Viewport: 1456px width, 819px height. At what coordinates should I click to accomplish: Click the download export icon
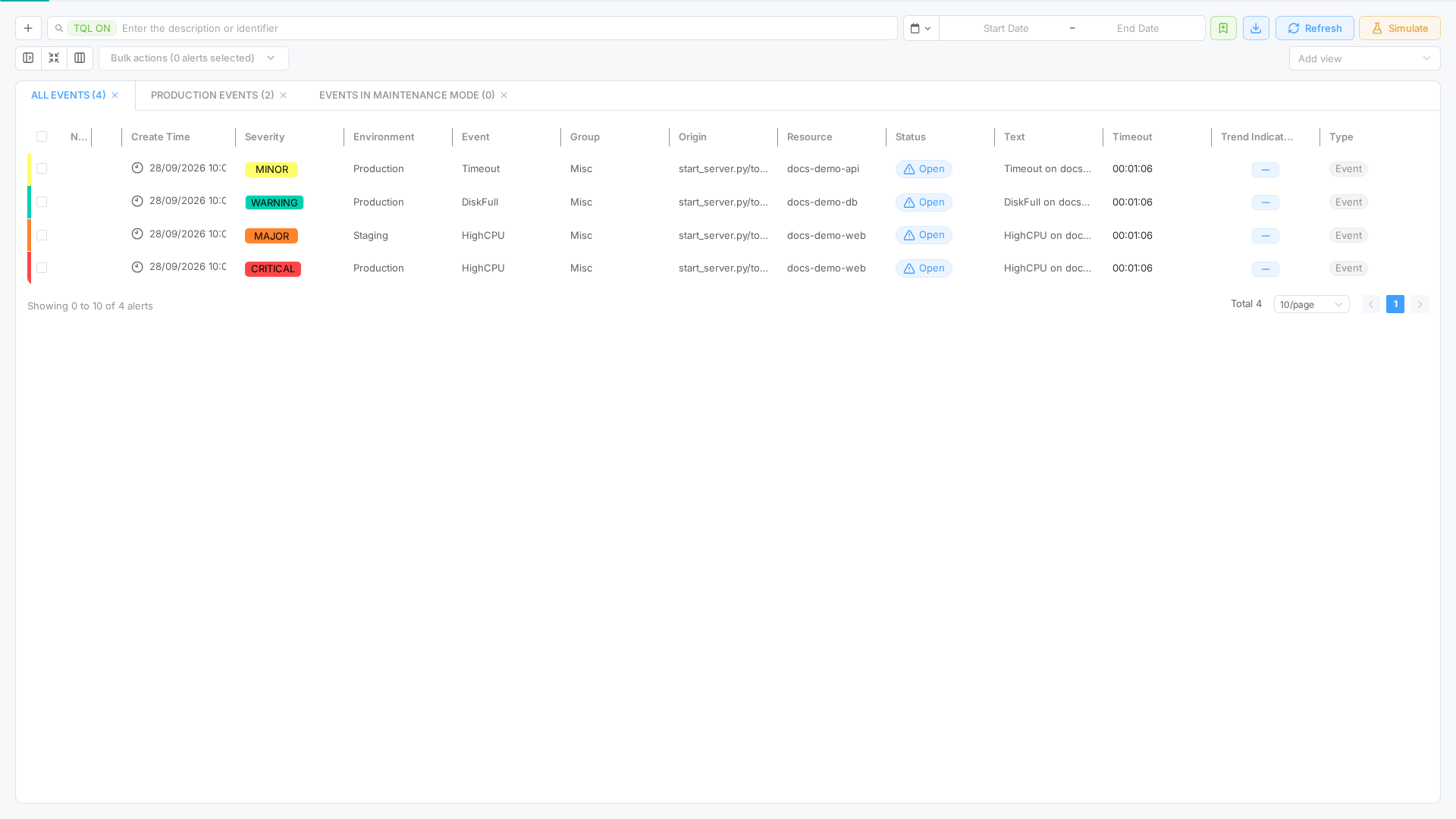pos(1256,28)
